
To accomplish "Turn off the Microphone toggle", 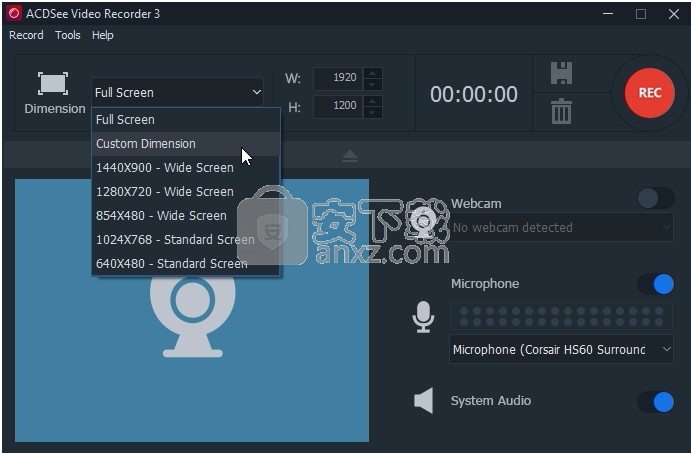I will pos(656,284).
